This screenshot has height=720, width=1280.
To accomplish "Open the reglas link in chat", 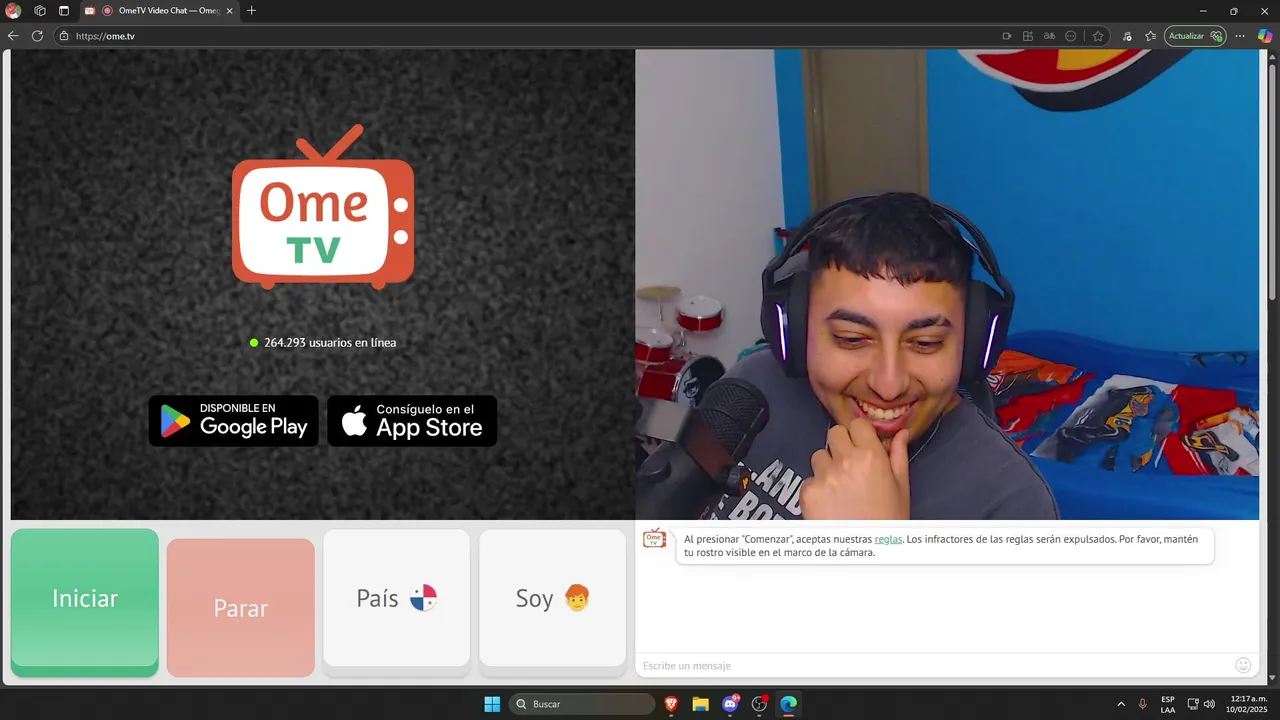I will click(888, 539).
